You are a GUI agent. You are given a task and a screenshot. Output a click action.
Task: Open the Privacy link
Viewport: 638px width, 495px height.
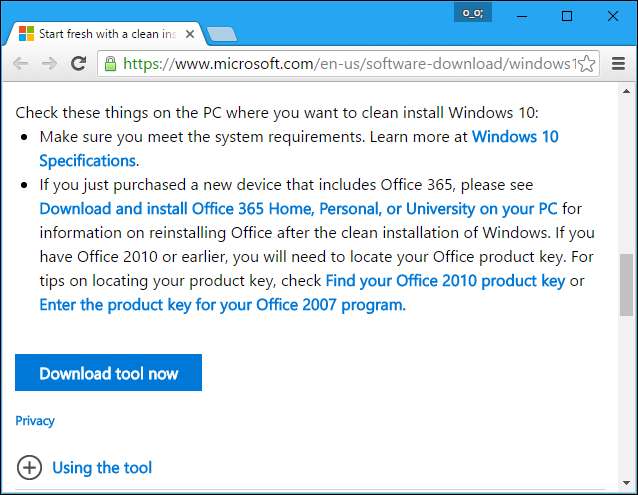tap(35, 421)
